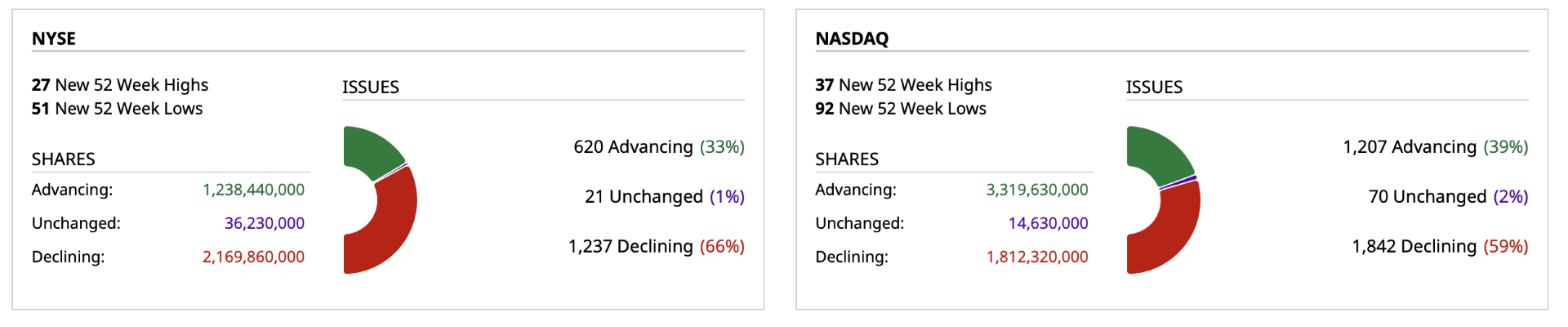This screenshot has height=327, width=1568.
Task: Select the 70 Unchanged (2%) issues label
Action: point(1448,197)
